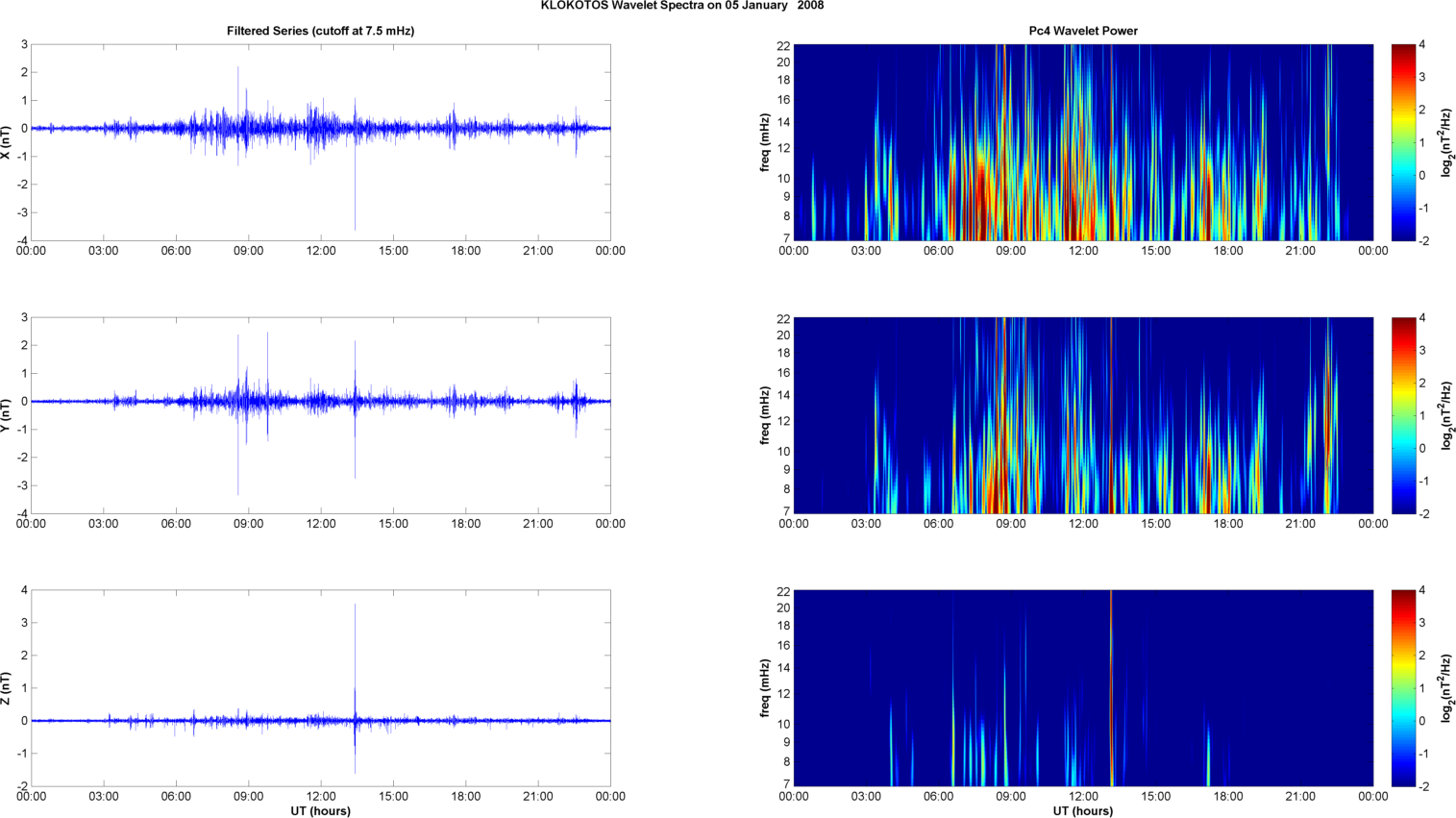Click the 18:00 tick label under the Z time series

coord(466,797)
